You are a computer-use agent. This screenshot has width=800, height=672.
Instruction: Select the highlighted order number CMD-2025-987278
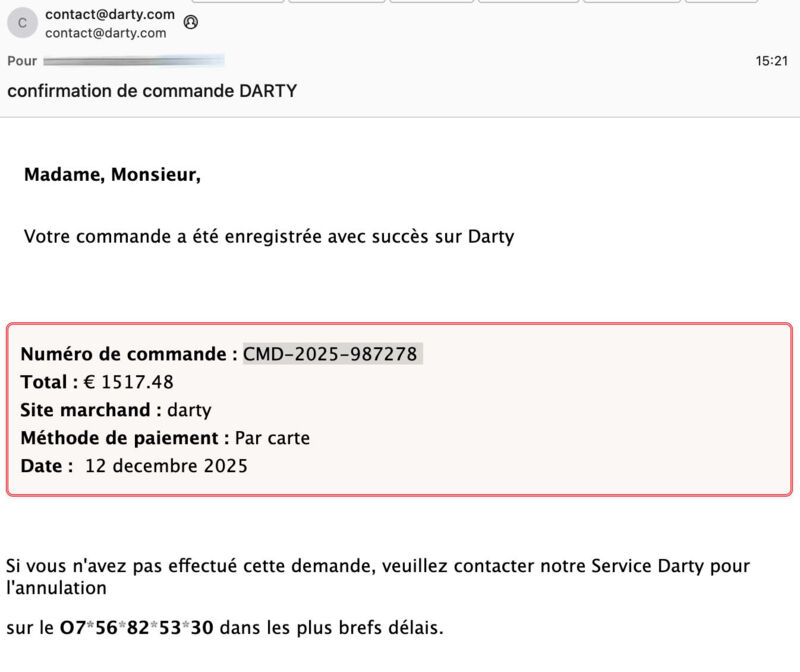[330, 354]
